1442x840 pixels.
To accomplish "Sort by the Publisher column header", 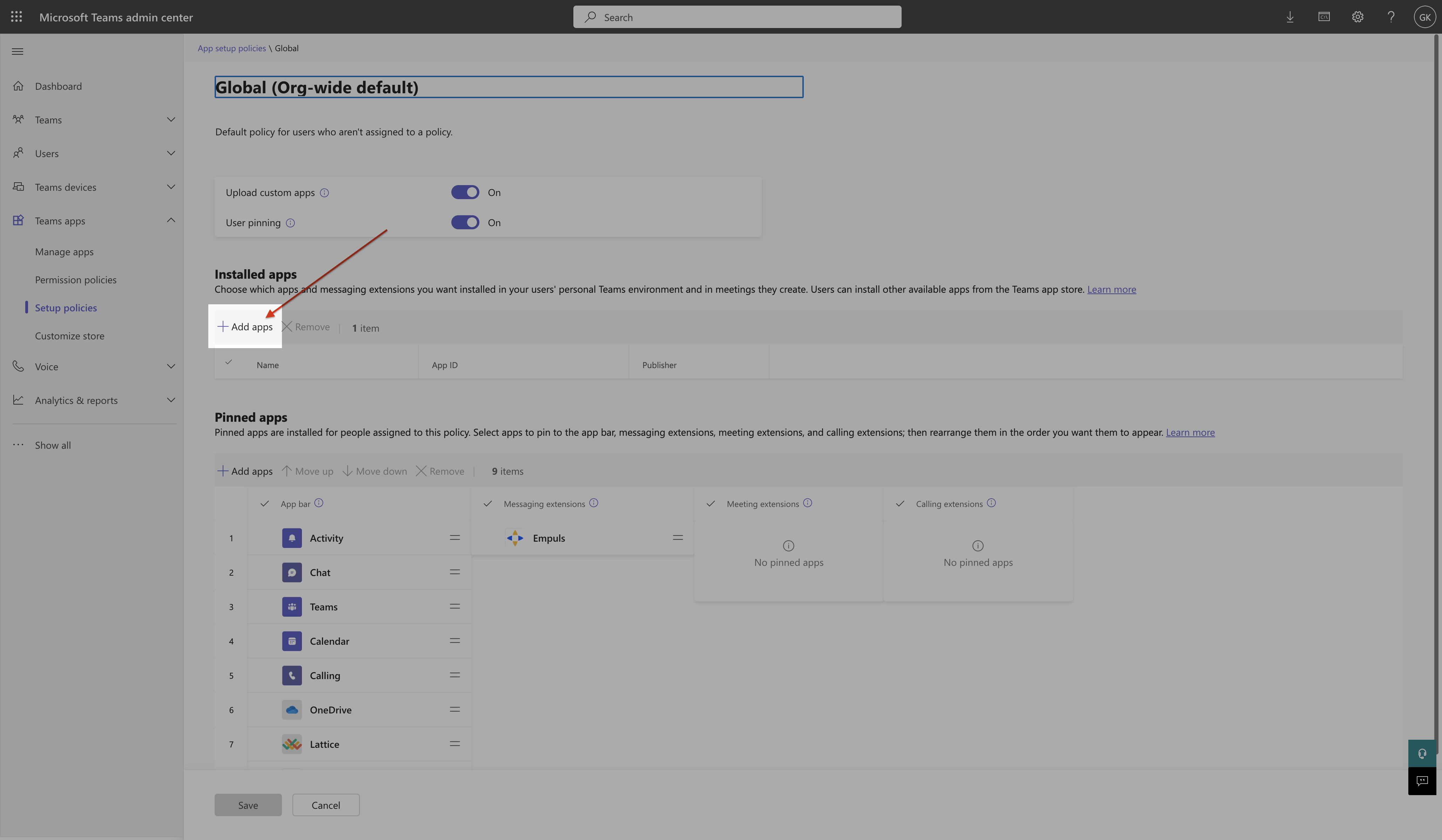I will pos(659,365).
